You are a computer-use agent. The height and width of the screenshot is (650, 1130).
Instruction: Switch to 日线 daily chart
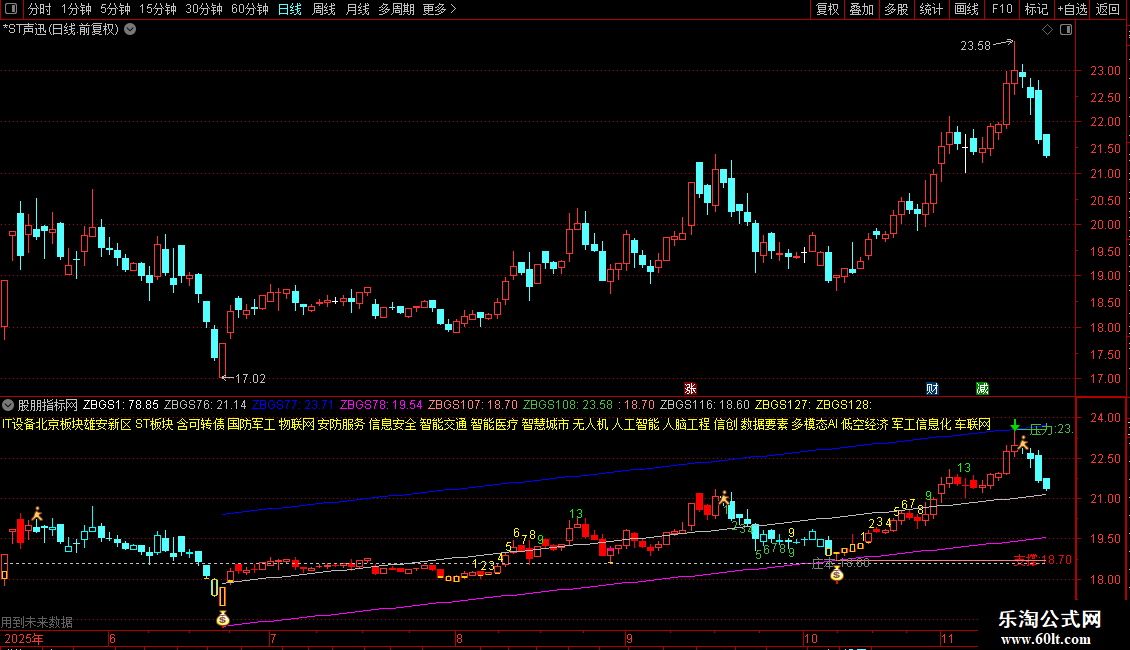[290, 9]
